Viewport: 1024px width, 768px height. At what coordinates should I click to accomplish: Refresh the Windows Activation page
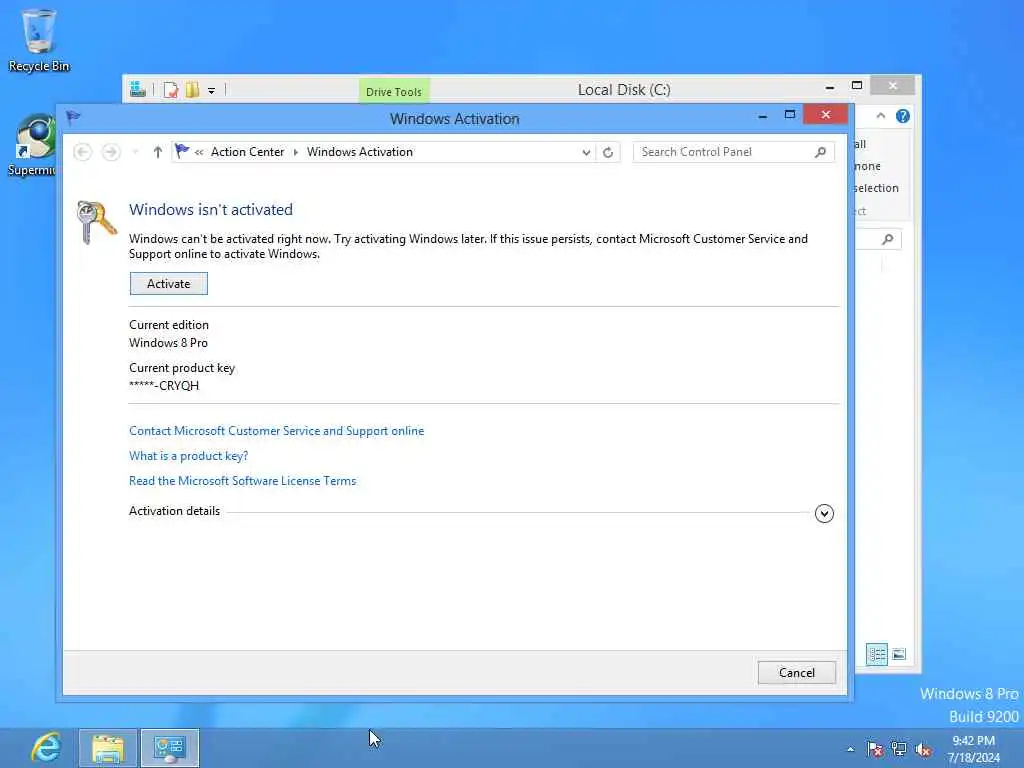click(x=608, y=152)
